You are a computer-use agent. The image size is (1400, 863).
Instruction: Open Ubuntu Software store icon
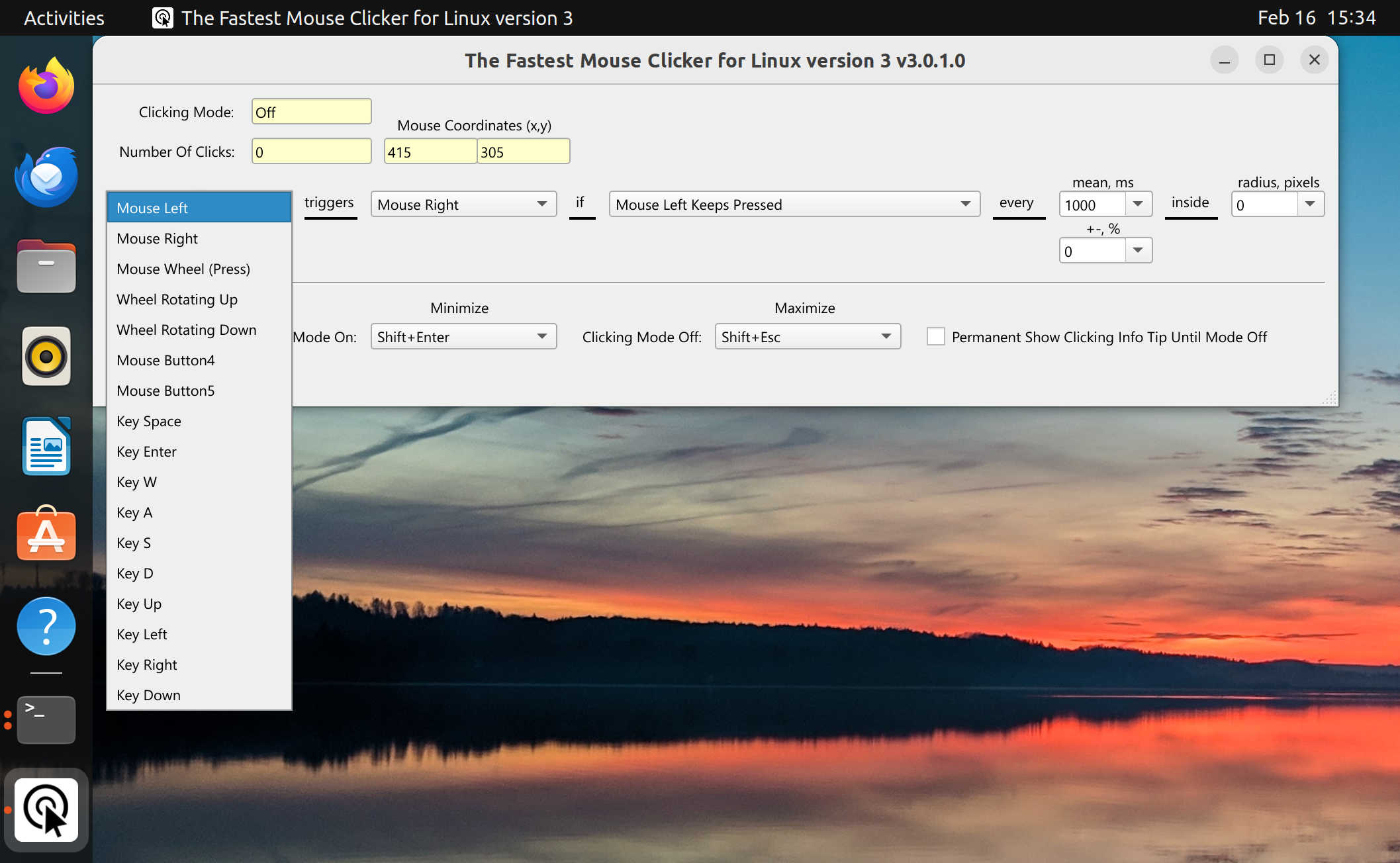click(46, 535)
